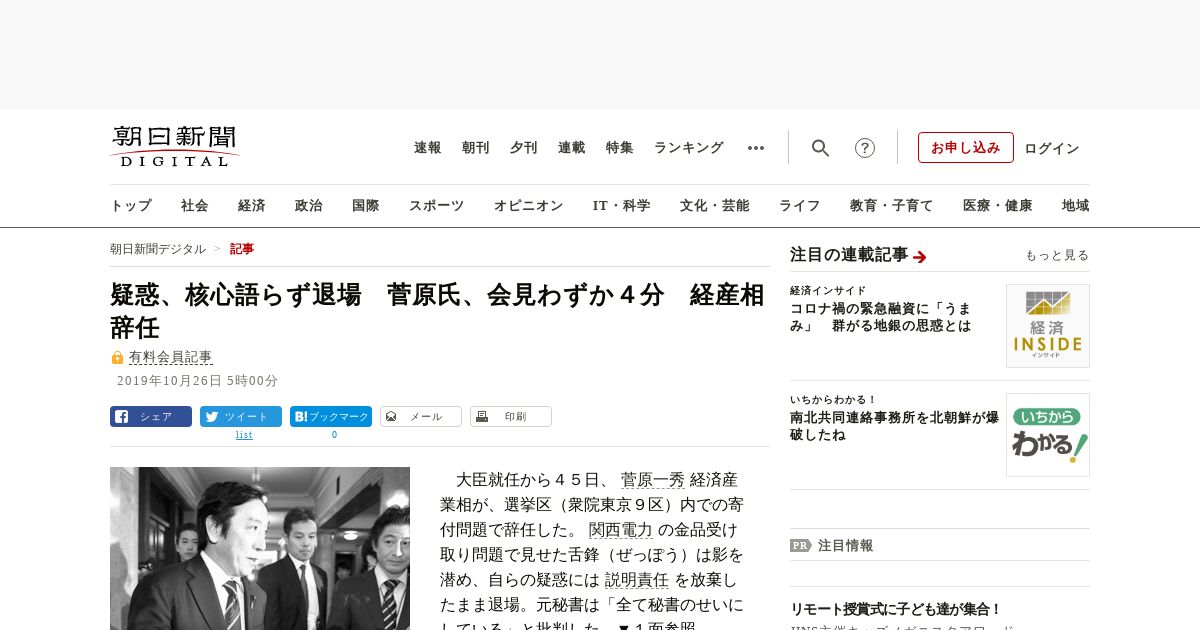Select the IT・科学 navigation tab
Image resolution: width=1200 pixels, height=630 pixels.
(x=622, y=206)
